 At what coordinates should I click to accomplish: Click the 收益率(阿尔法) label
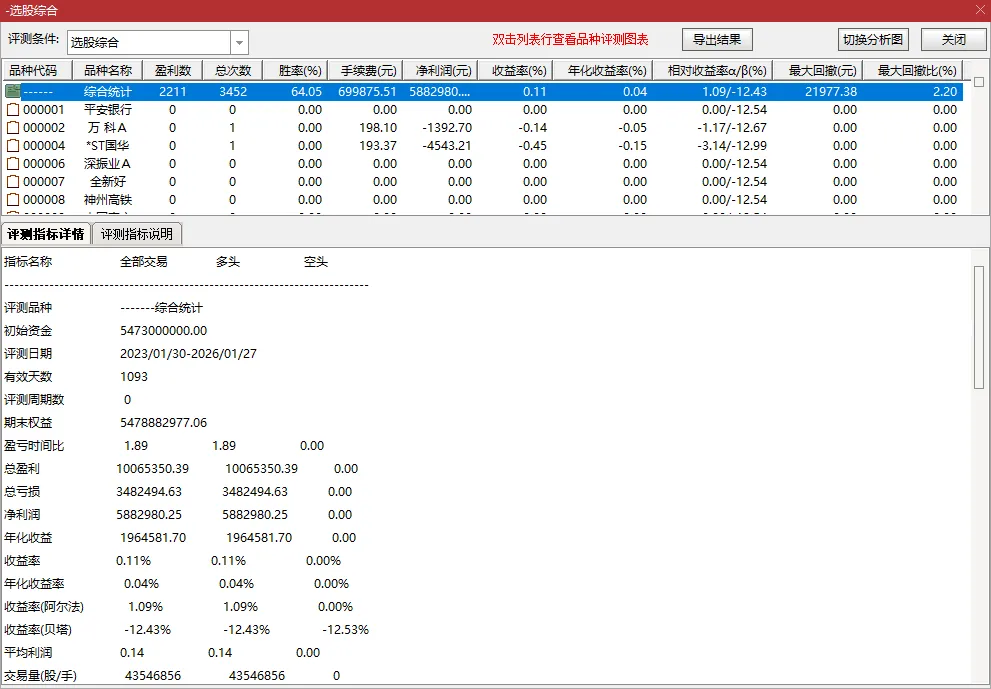click(x=44, y=607)
